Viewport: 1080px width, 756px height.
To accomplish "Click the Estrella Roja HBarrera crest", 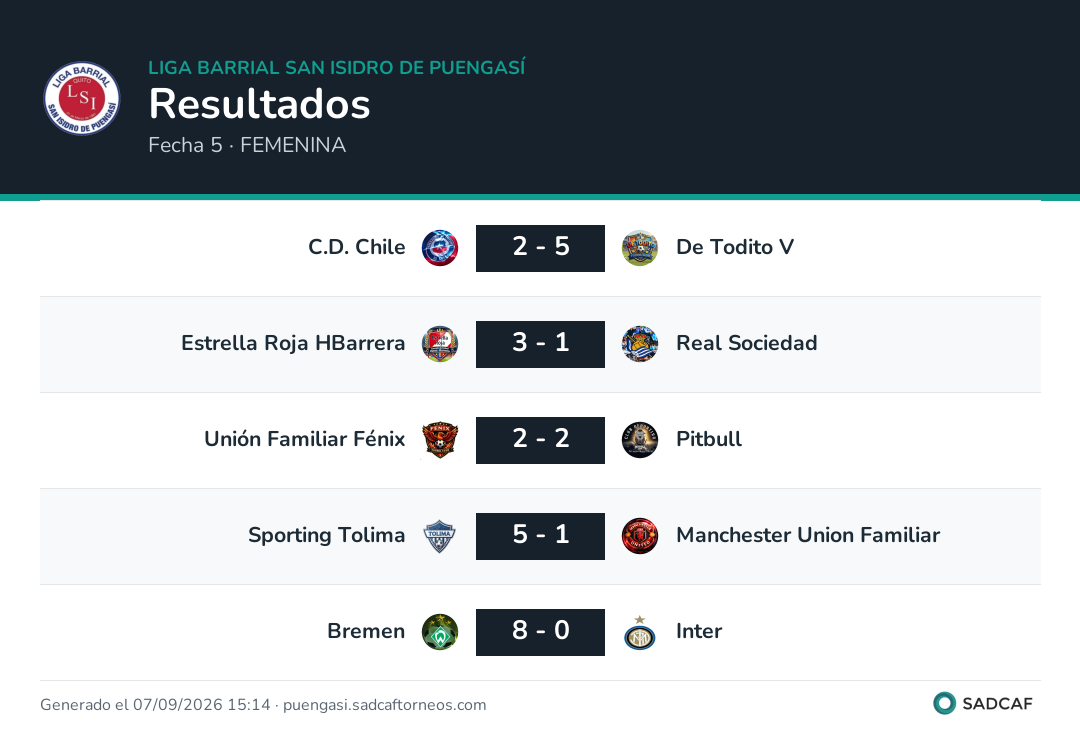I will (x=440, y=344).
